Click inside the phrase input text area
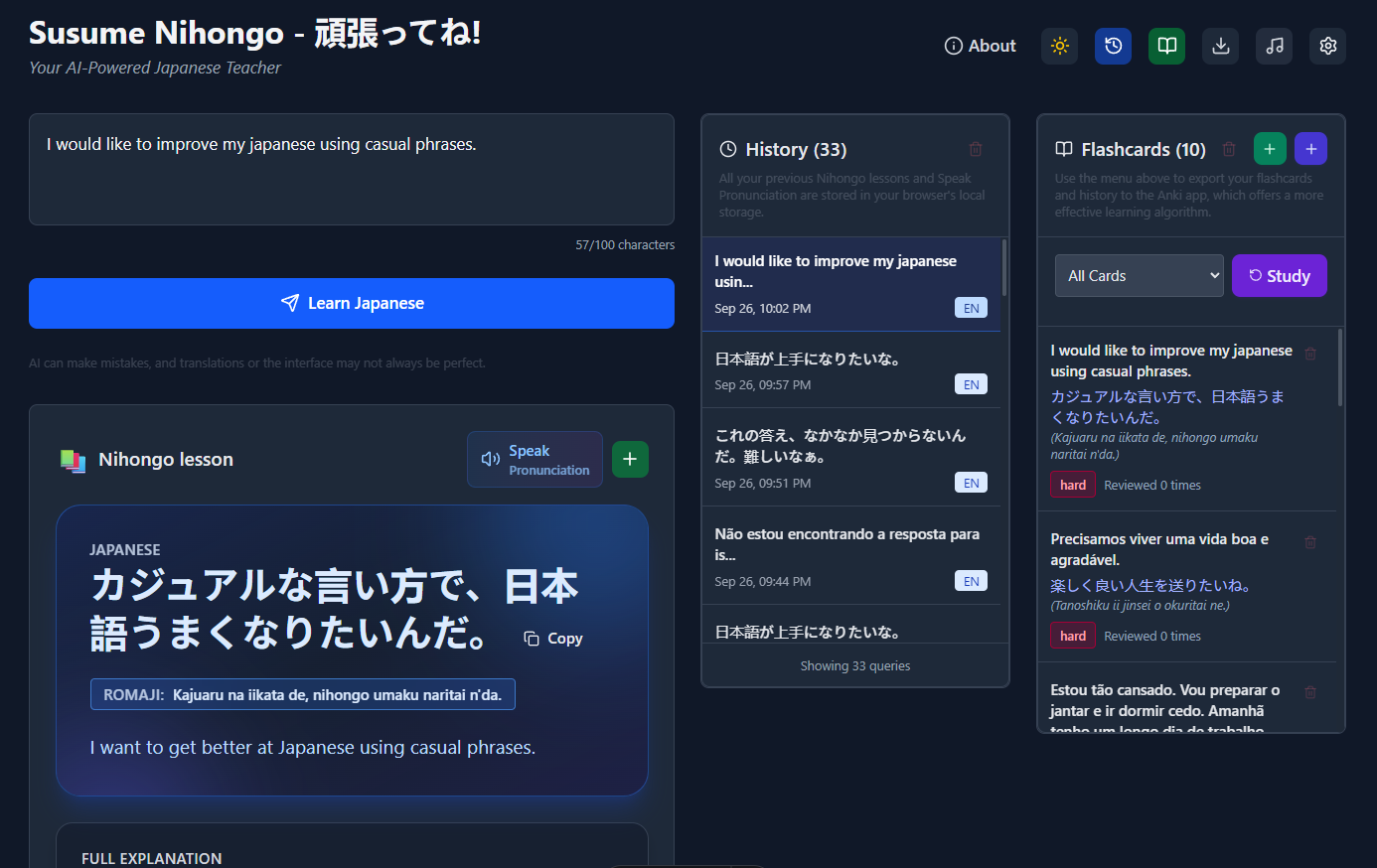This screenshot has width=1377, height=868. click(352, 169)
